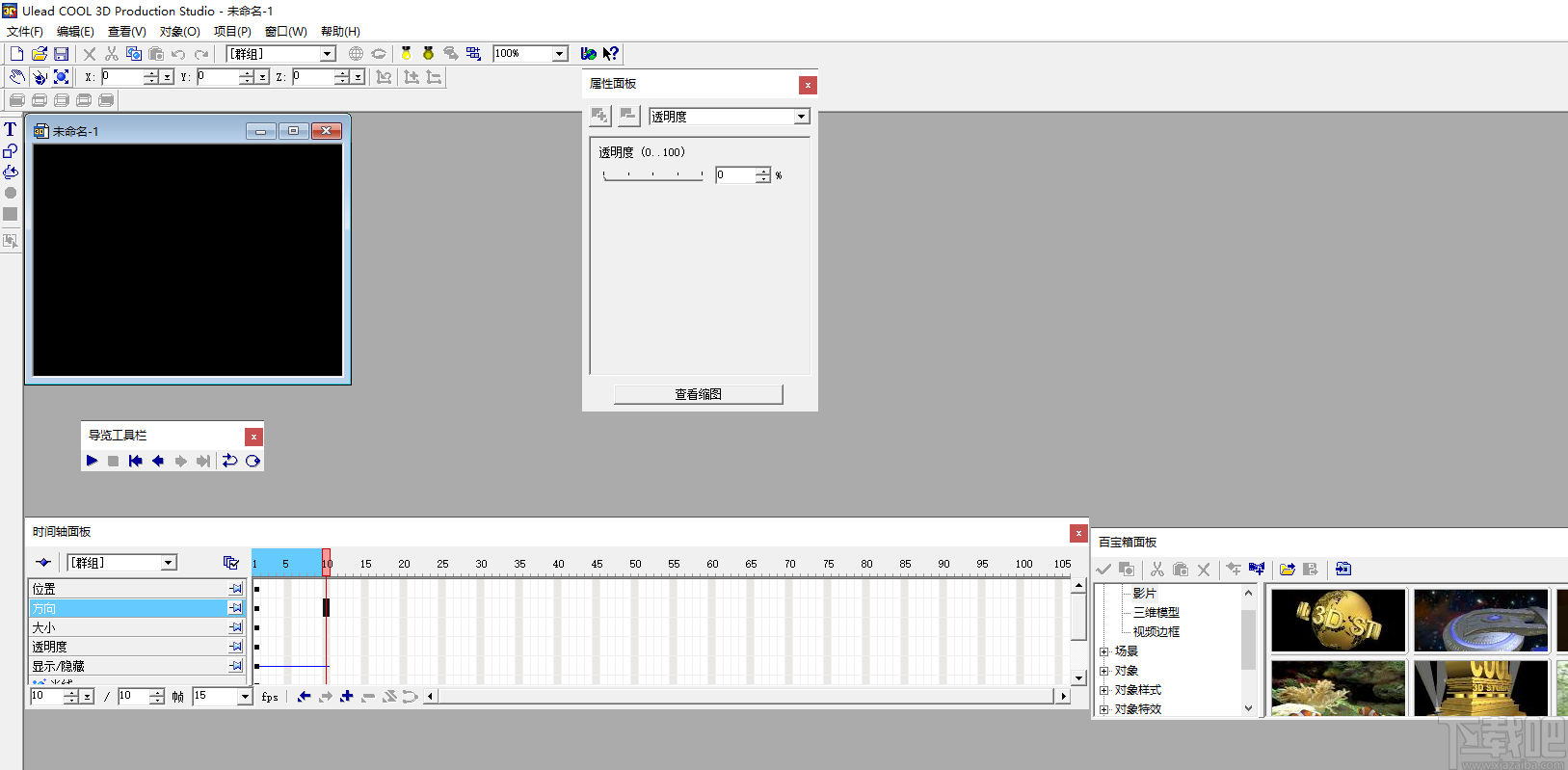Select 视频边框 in the EasyPalette tree
Image resolution: width=1568 pixels, height=770 pixels.
click(1156, 632)
